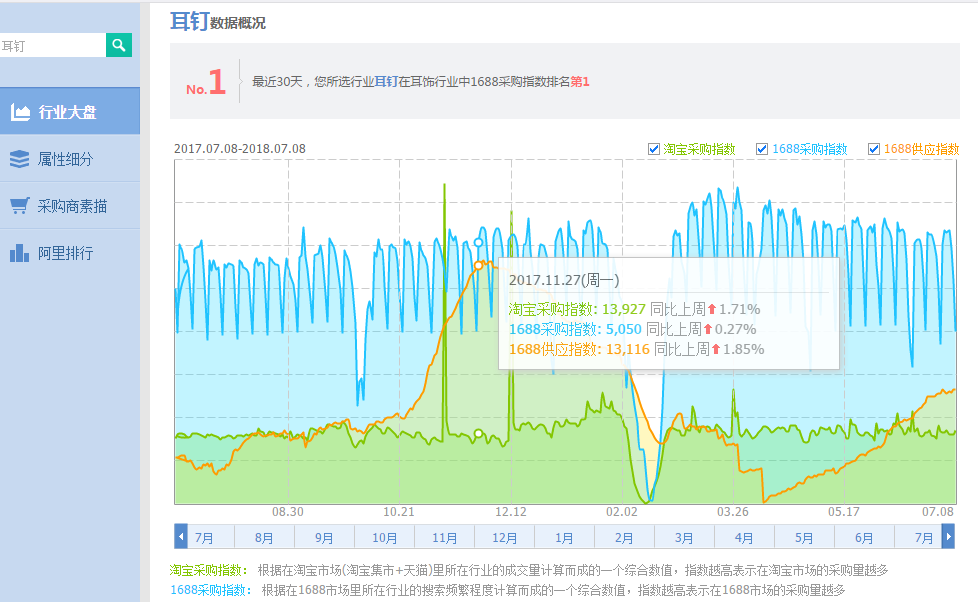Click the 行业大盘 chart icon
This screenshot has width=978, height=602.
pyautogui.click(x=20, y=112)
